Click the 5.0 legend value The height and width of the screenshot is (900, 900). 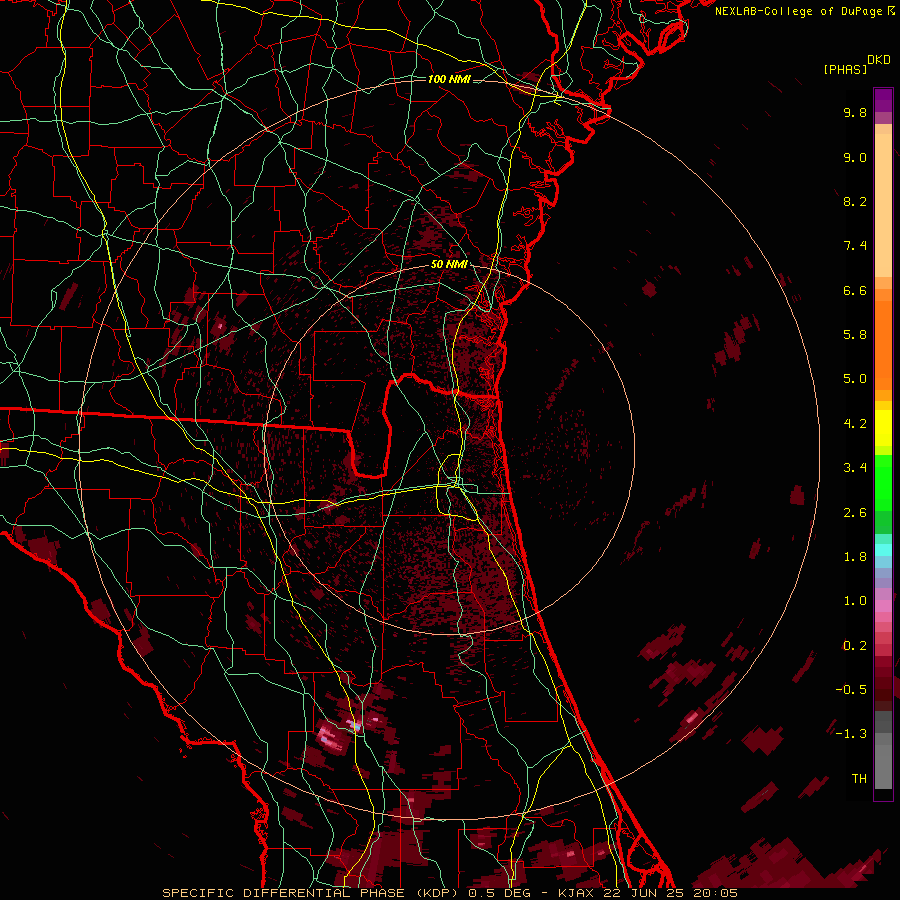[x=855, y=379]
